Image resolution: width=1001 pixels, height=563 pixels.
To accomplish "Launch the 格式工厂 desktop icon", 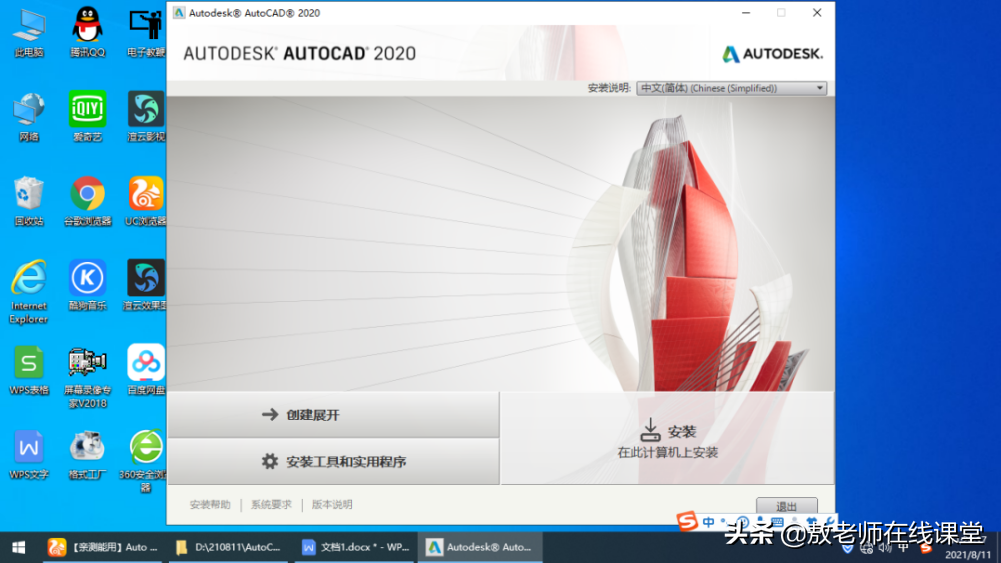I will [87, 454].
